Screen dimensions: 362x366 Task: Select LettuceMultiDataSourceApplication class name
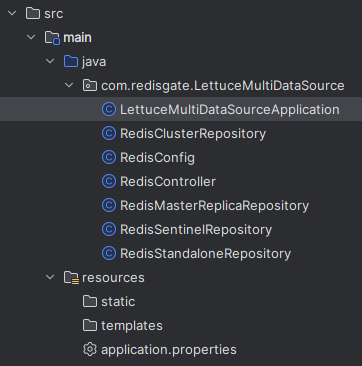coord(230,110)
